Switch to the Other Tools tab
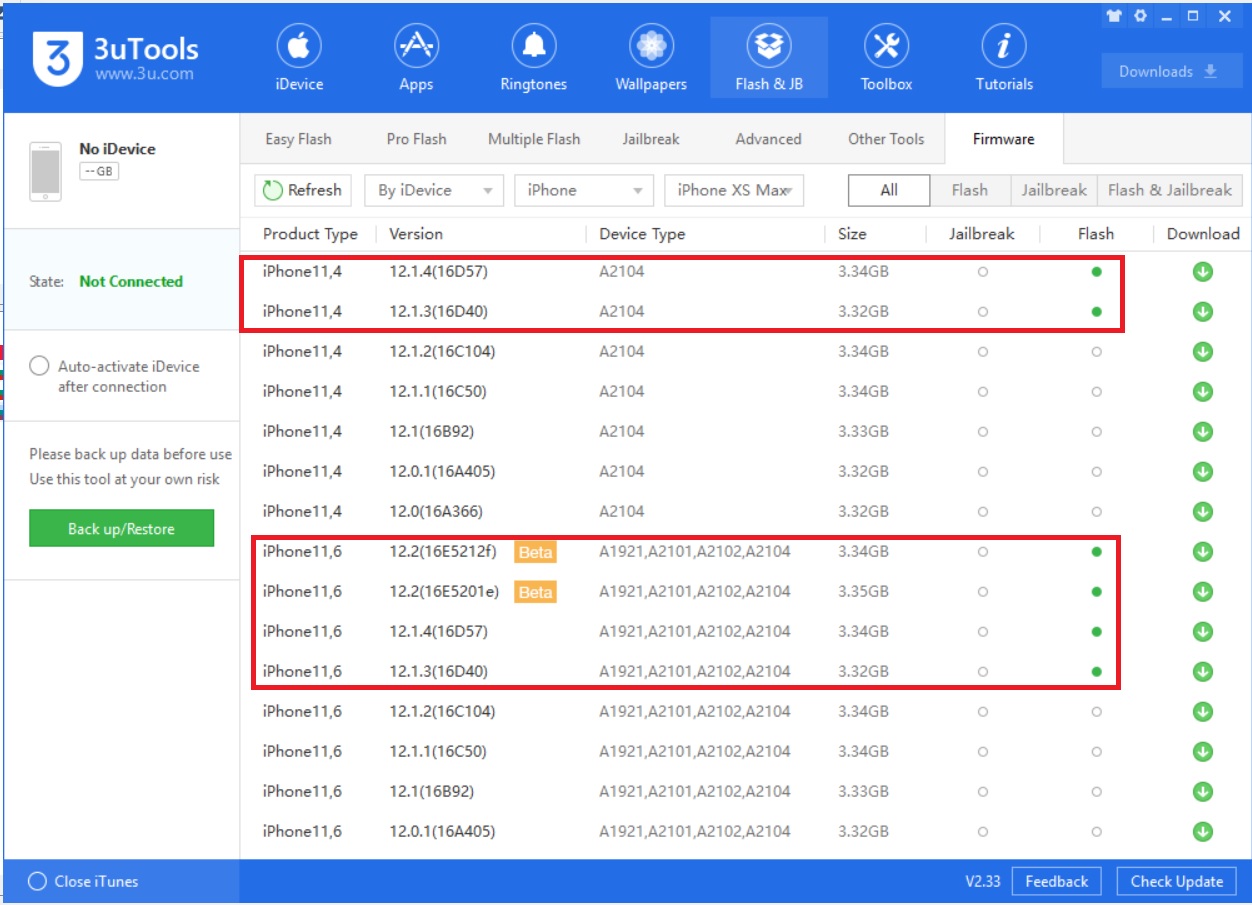The image size is (1252, 905). (886, 139)
